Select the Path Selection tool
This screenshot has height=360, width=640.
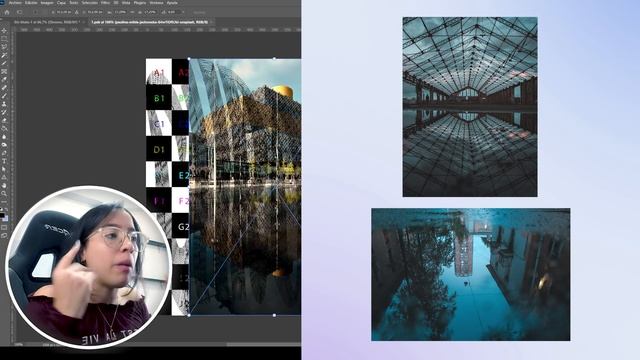(4, 169)
